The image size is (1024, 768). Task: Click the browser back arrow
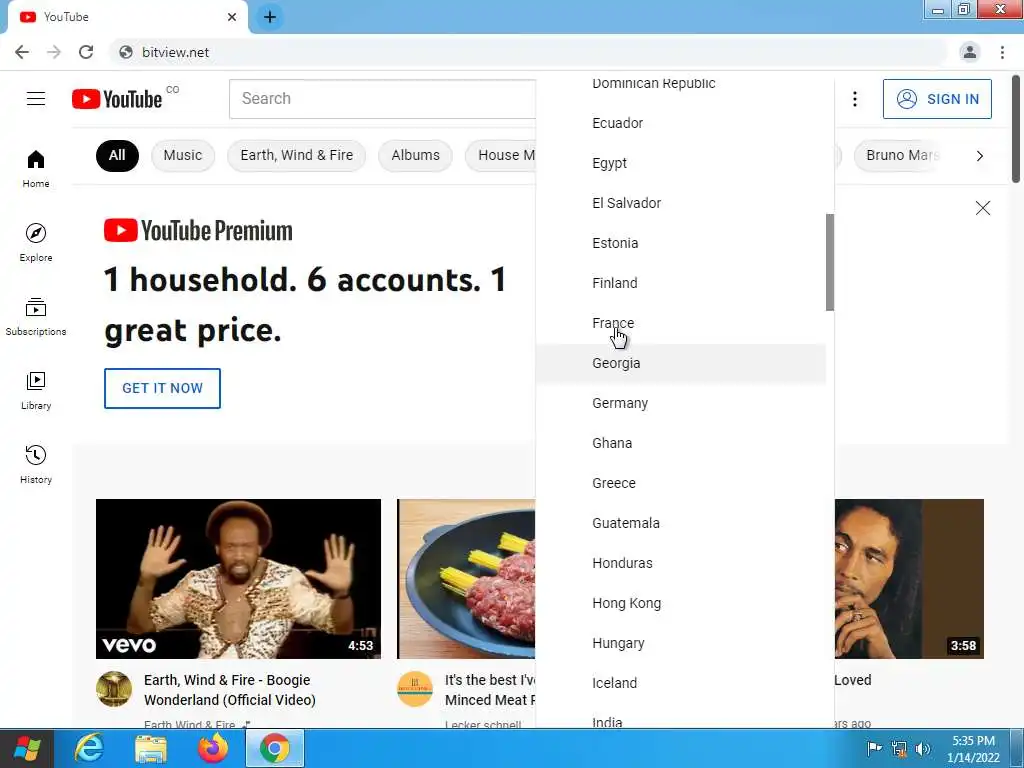[22, 52]
